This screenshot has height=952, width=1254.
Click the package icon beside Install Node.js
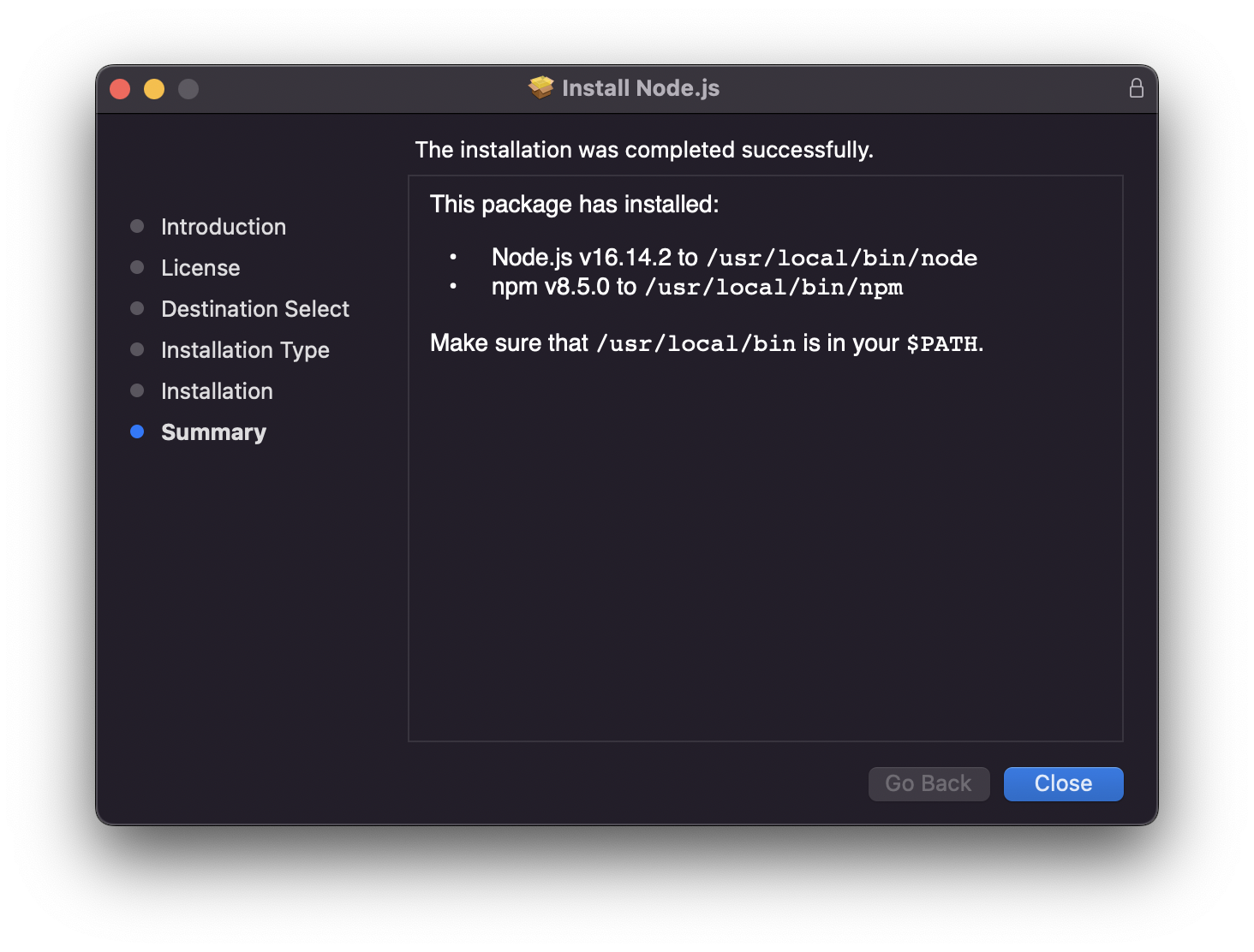coord(541,87)
